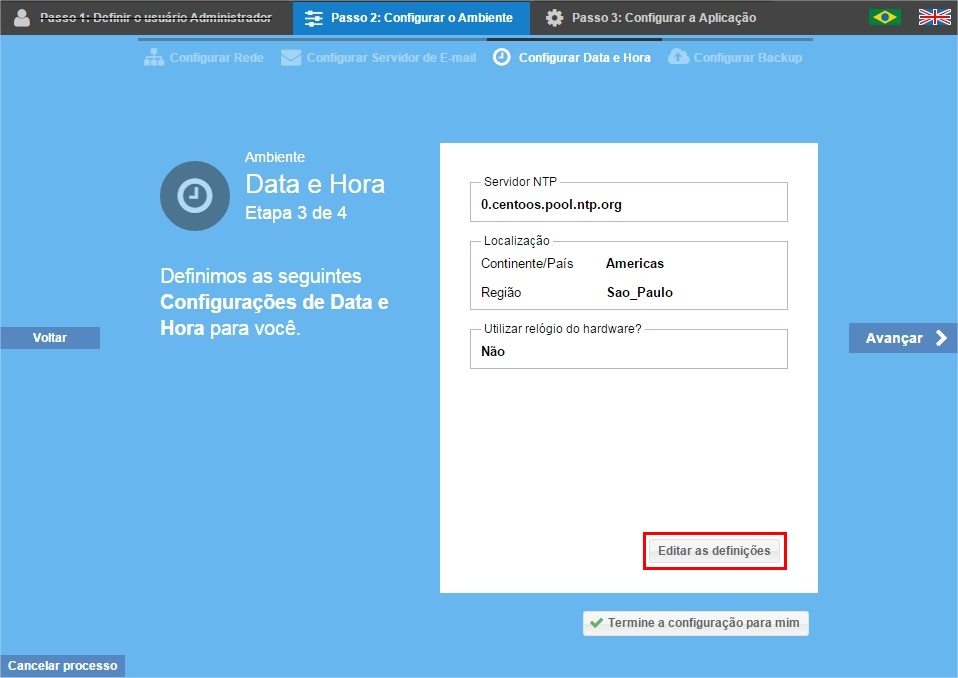
Task: Open the Configurar Rede network icon
Action: tap(154, 58)
